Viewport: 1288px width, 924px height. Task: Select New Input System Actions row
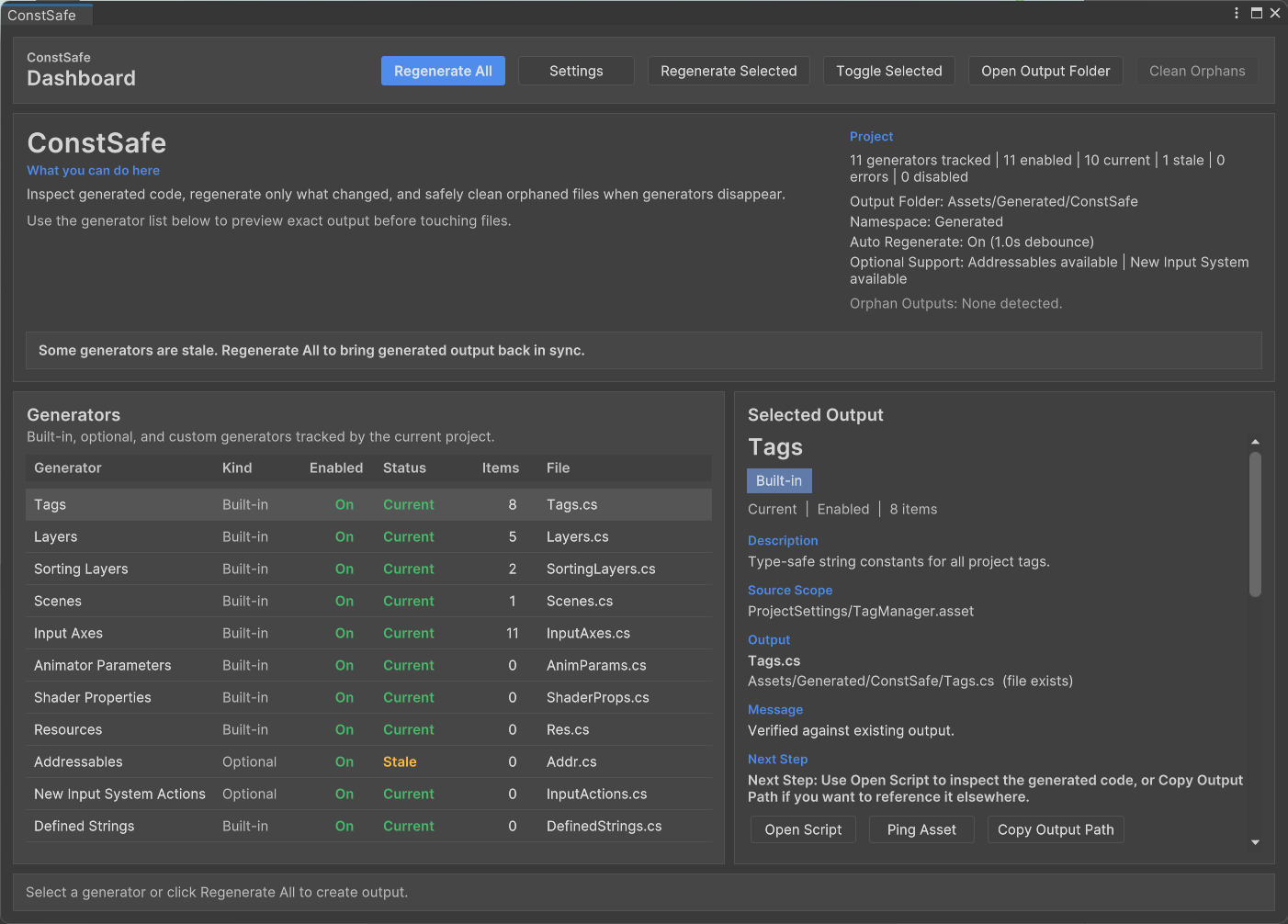click(368, 794)
